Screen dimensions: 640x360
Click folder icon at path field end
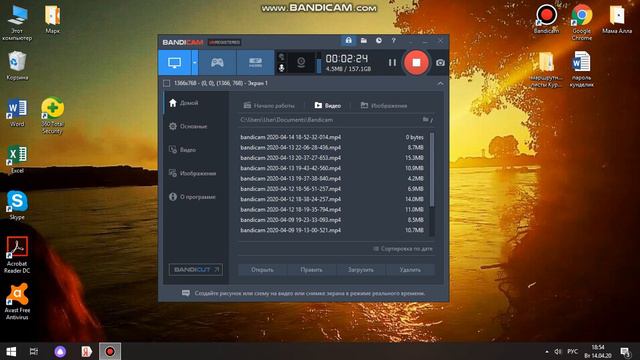coord(427,120)
